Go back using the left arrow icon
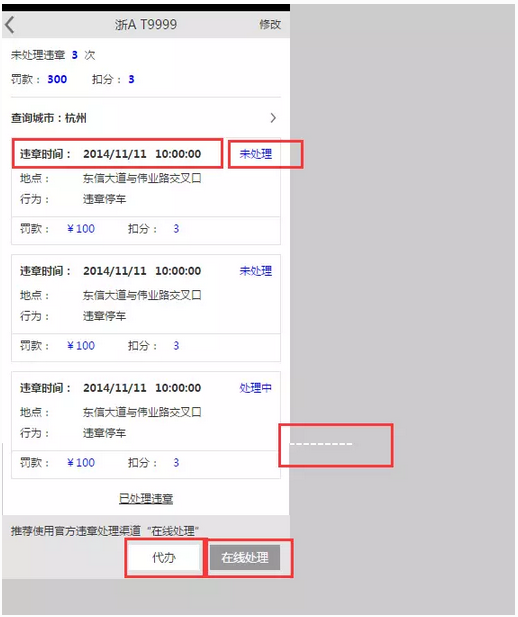 point(10,25)
